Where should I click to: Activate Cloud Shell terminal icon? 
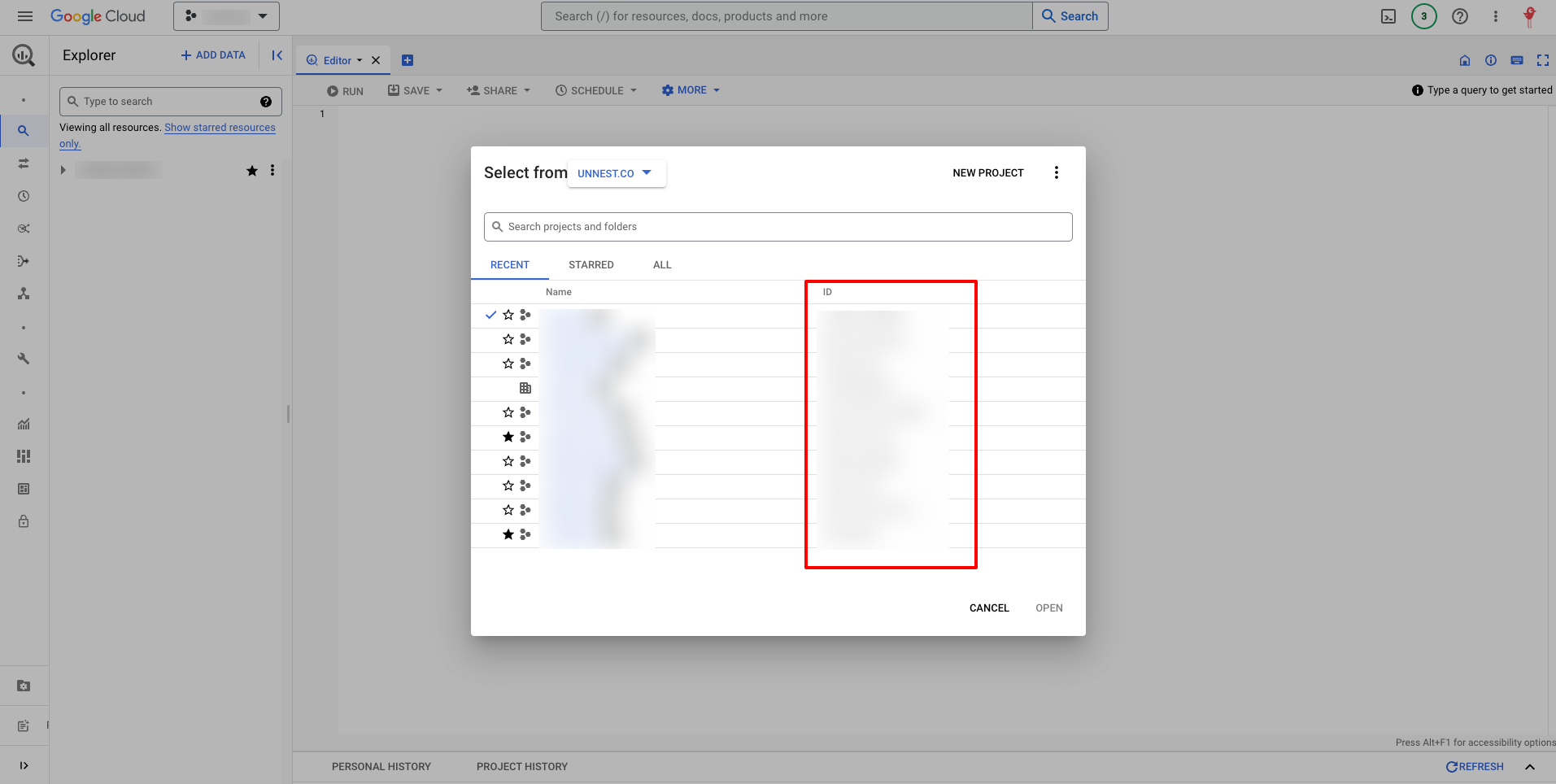tap(1388, 16)
